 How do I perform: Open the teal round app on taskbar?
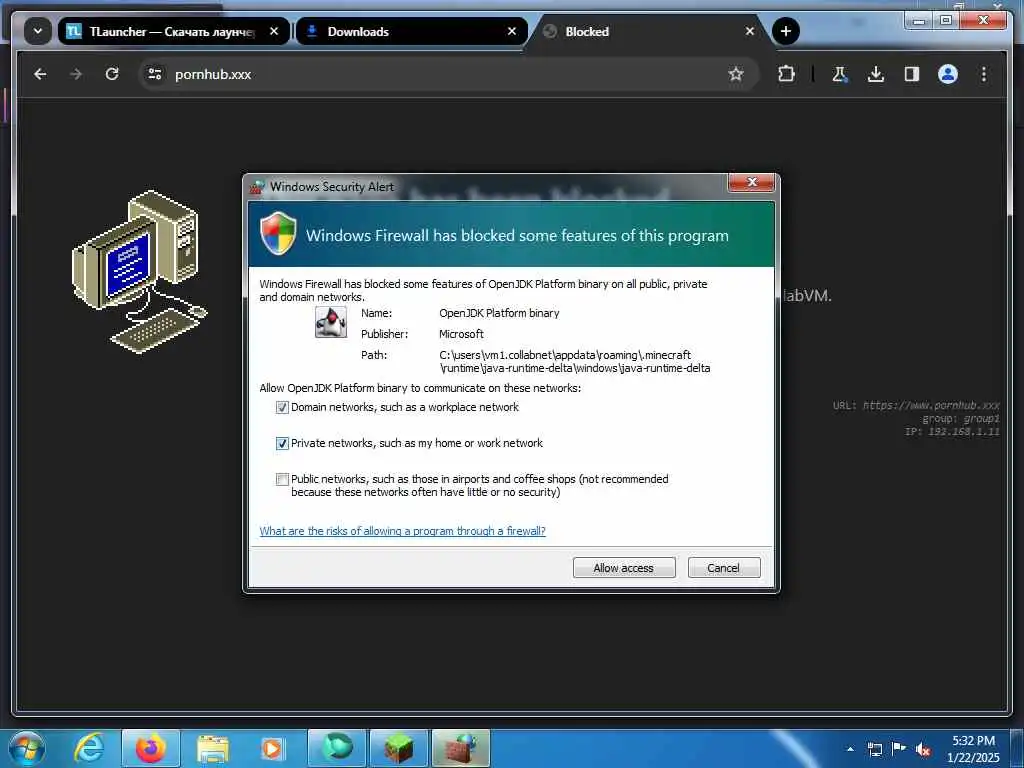[337, 748]
